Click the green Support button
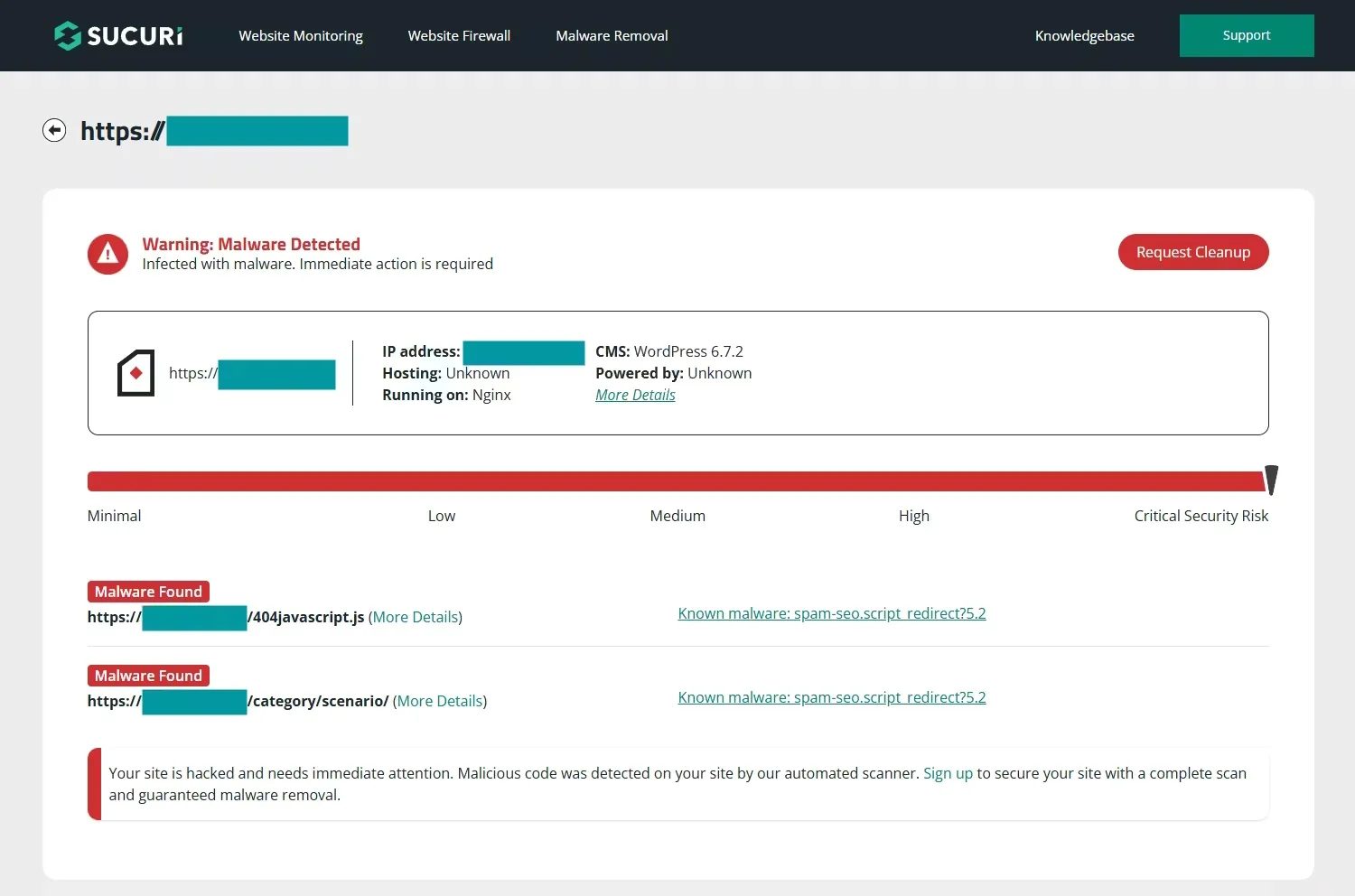The height and width of the screenshot is (896, 1355). coord(1246,35)
